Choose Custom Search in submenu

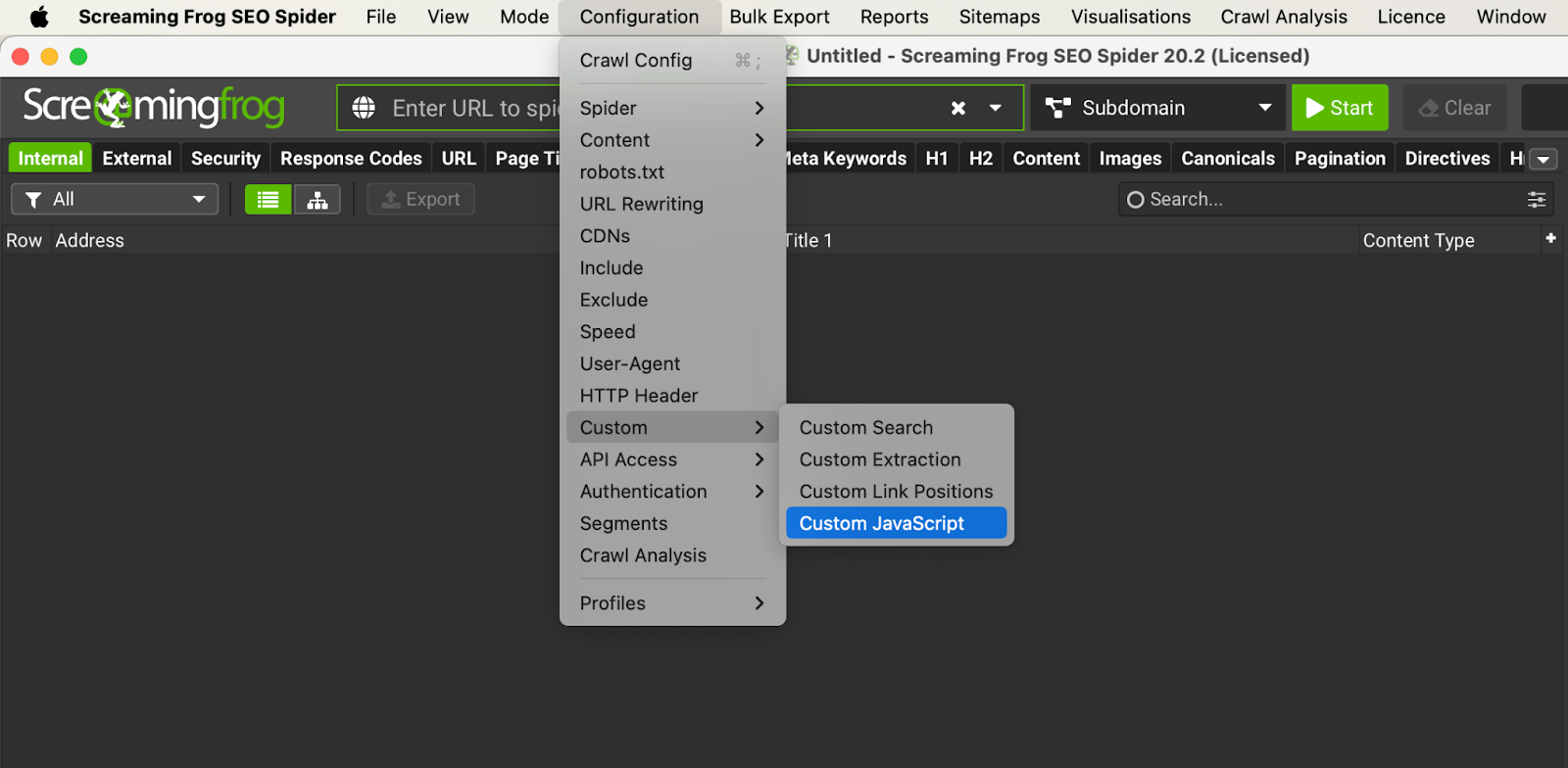pos(897,427)
